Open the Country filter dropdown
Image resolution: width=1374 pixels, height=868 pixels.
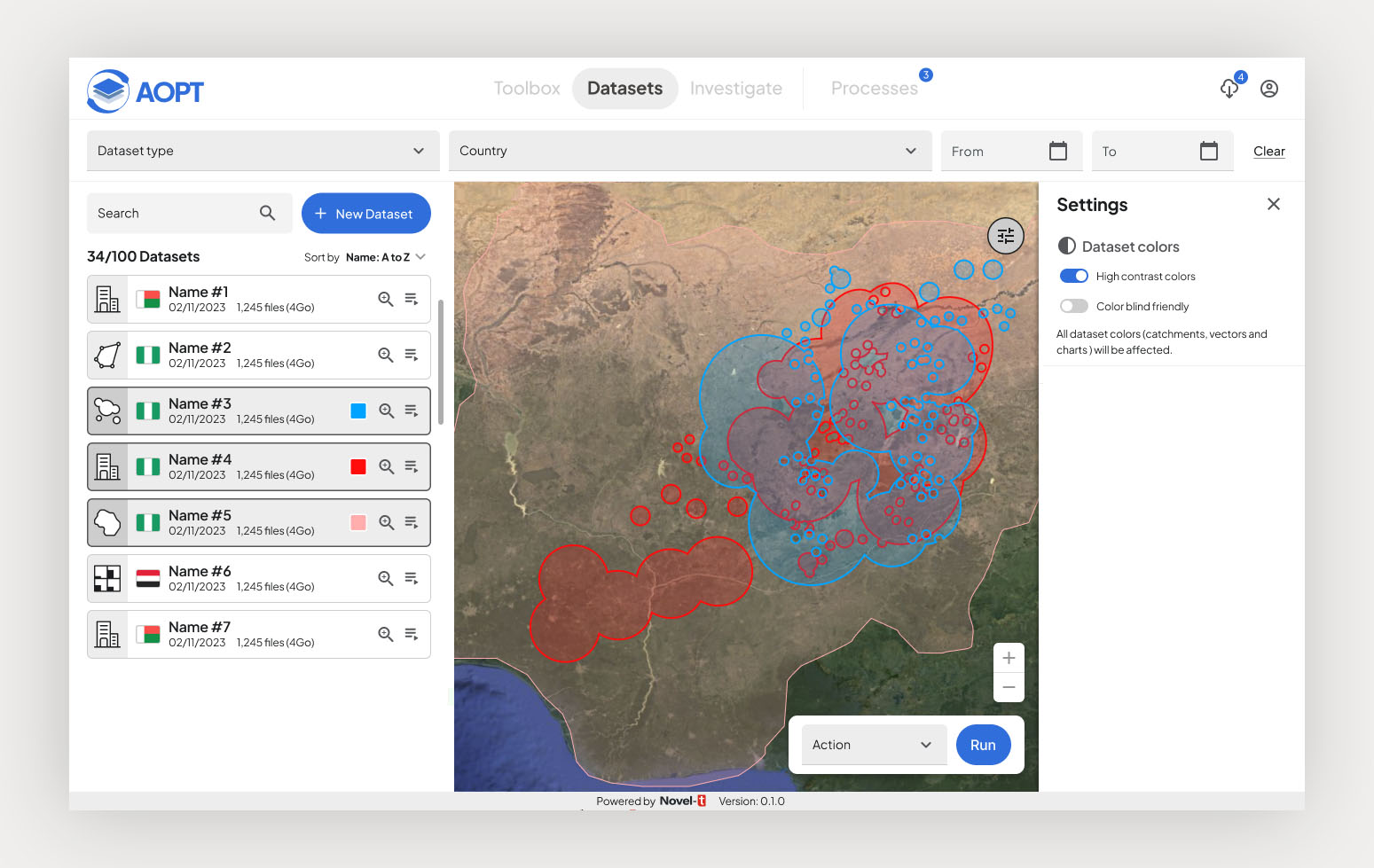[x=689, y=151]
